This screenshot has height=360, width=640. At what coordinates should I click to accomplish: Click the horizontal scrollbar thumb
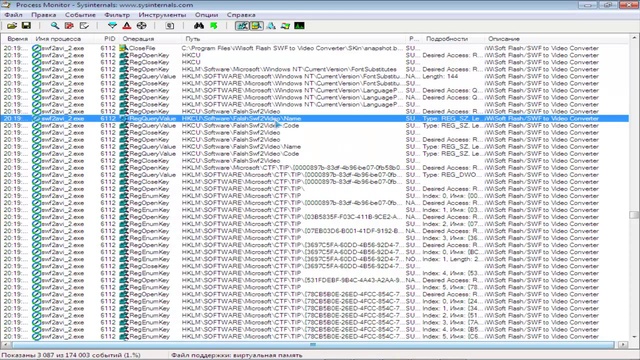click(313, 345)
